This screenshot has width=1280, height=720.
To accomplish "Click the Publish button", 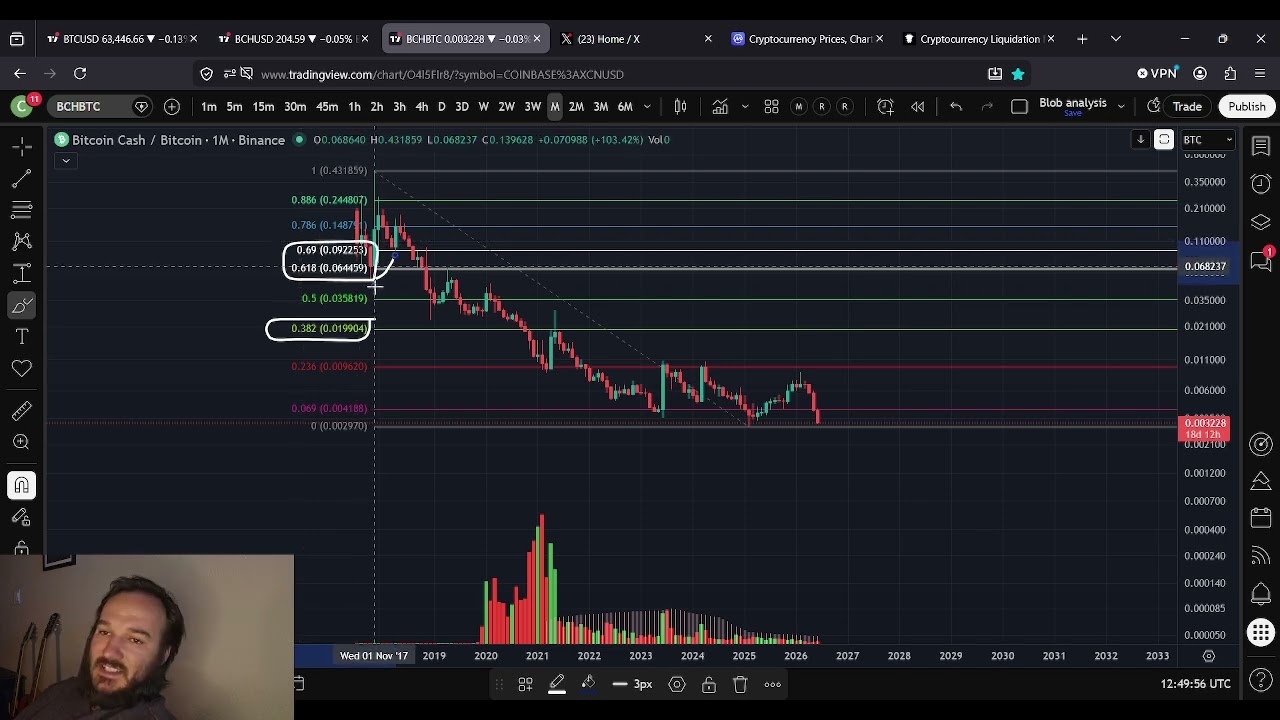I will 1246,106.
